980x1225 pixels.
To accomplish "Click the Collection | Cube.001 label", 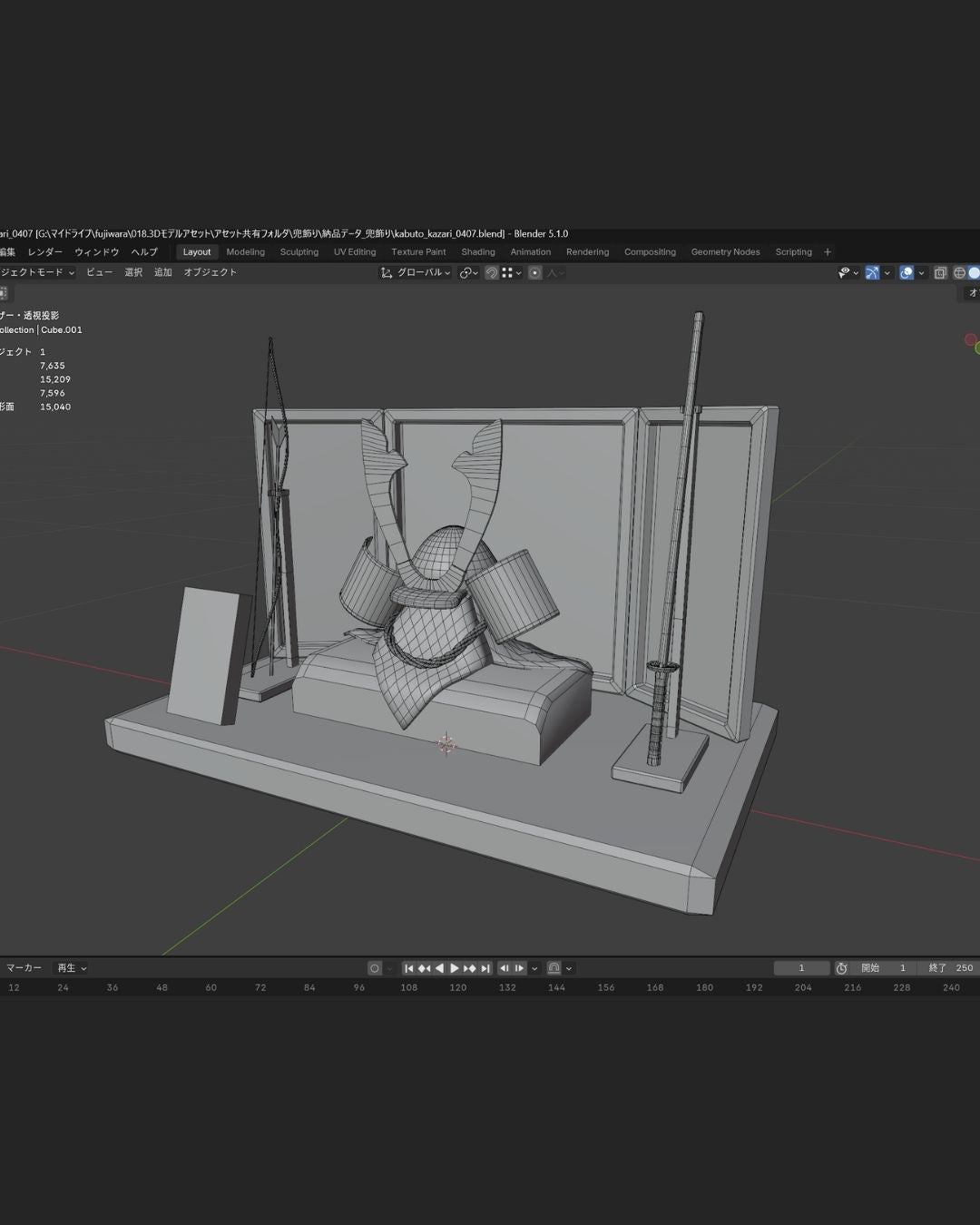I will click(x=41, y=330).
